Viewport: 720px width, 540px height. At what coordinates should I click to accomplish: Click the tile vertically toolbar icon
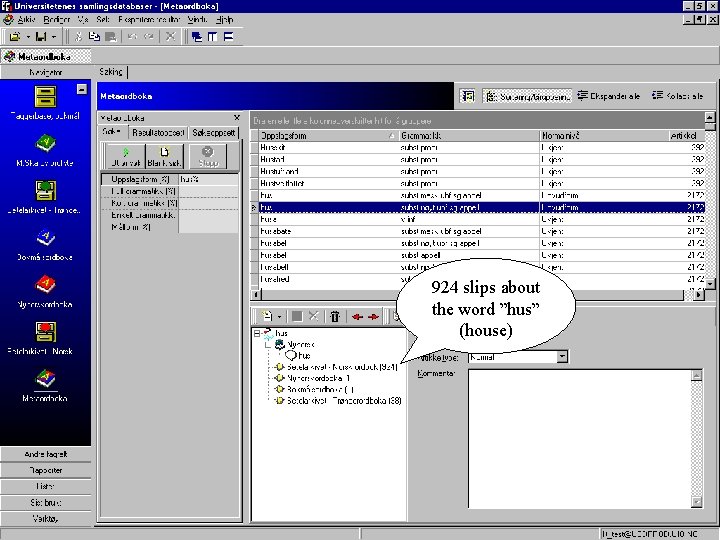(x=212, y=36)
